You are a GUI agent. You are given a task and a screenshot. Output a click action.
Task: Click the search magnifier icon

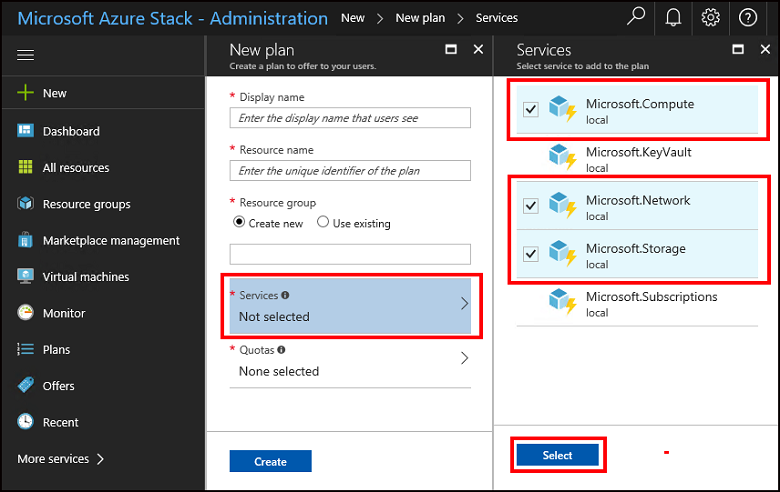636,17
